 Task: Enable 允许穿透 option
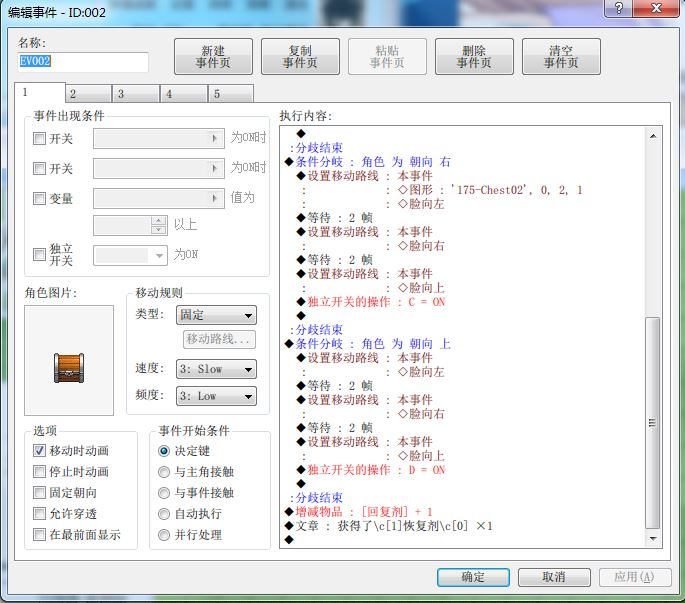39,513
